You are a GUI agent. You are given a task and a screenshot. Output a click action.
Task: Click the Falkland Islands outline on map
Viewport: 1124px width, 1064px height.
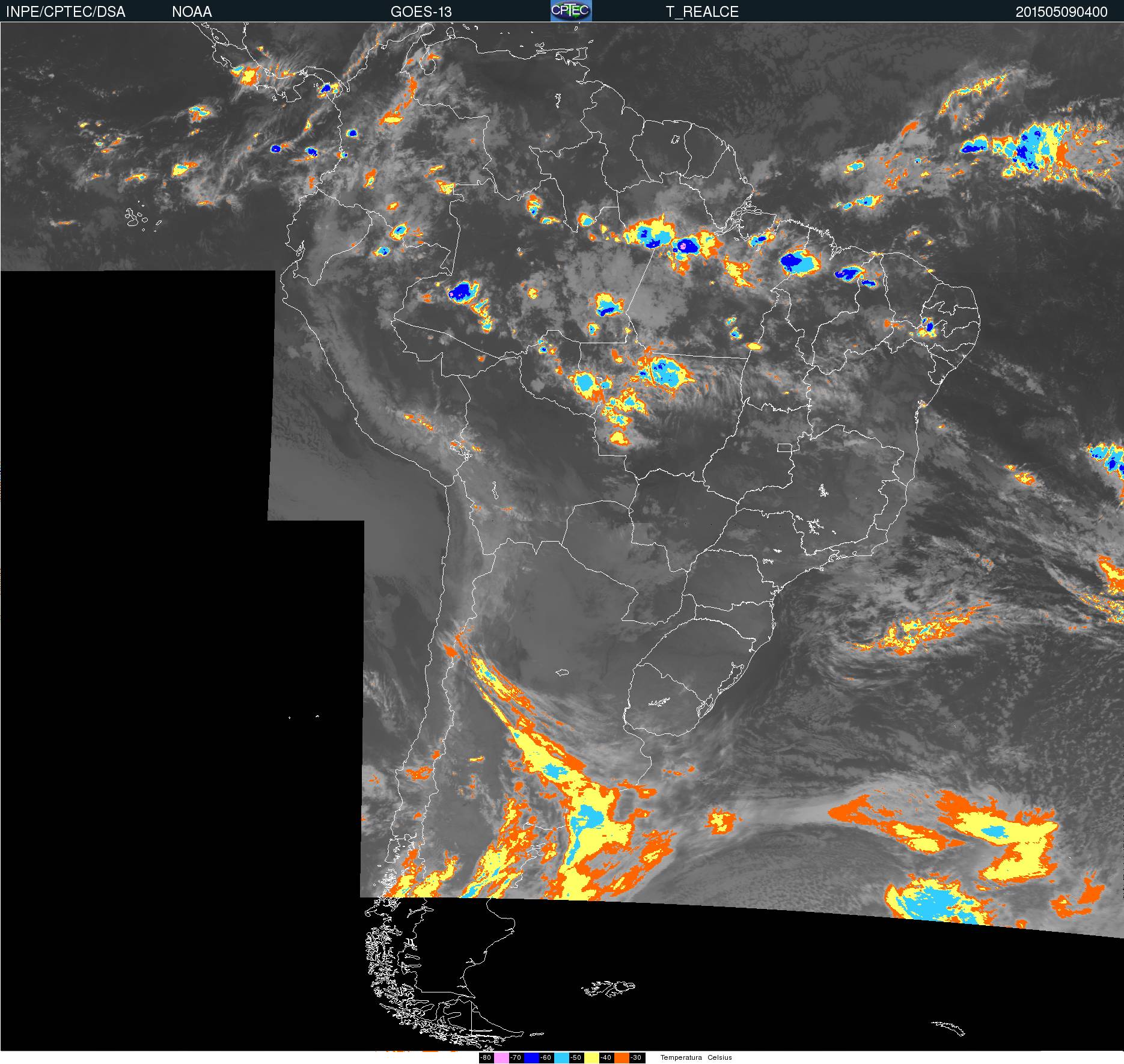[x=608, y=988]
